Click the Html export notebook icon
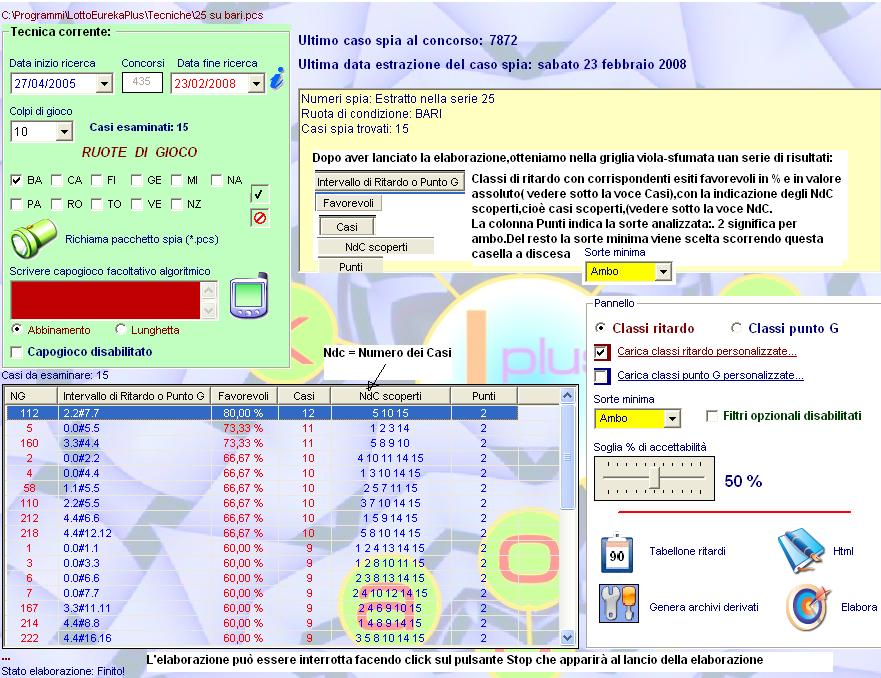The height and width of the screenshot is (678, 881). pos(800,550)
